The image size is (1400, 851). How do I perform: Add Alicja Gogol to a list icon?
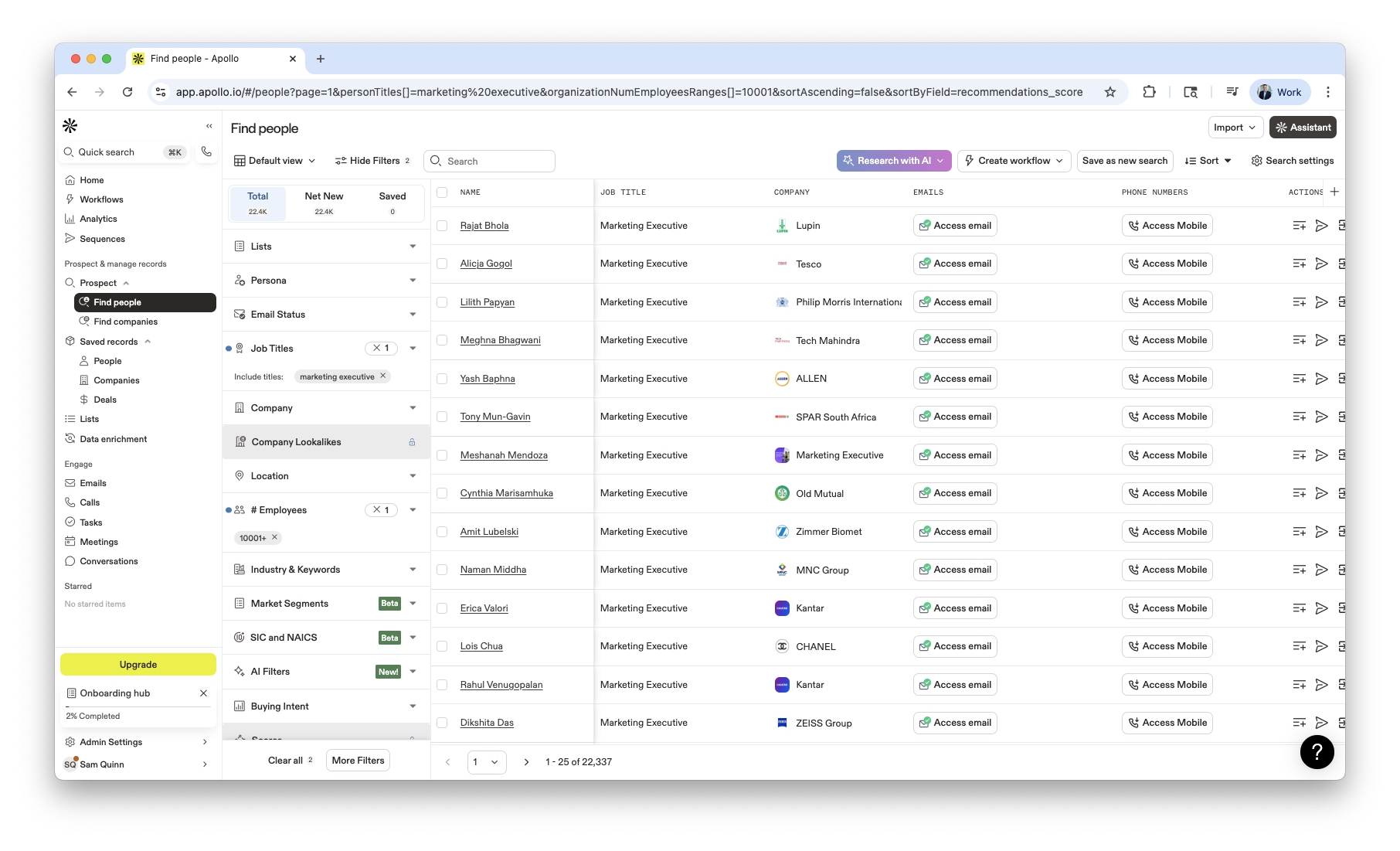[1300, 264]
